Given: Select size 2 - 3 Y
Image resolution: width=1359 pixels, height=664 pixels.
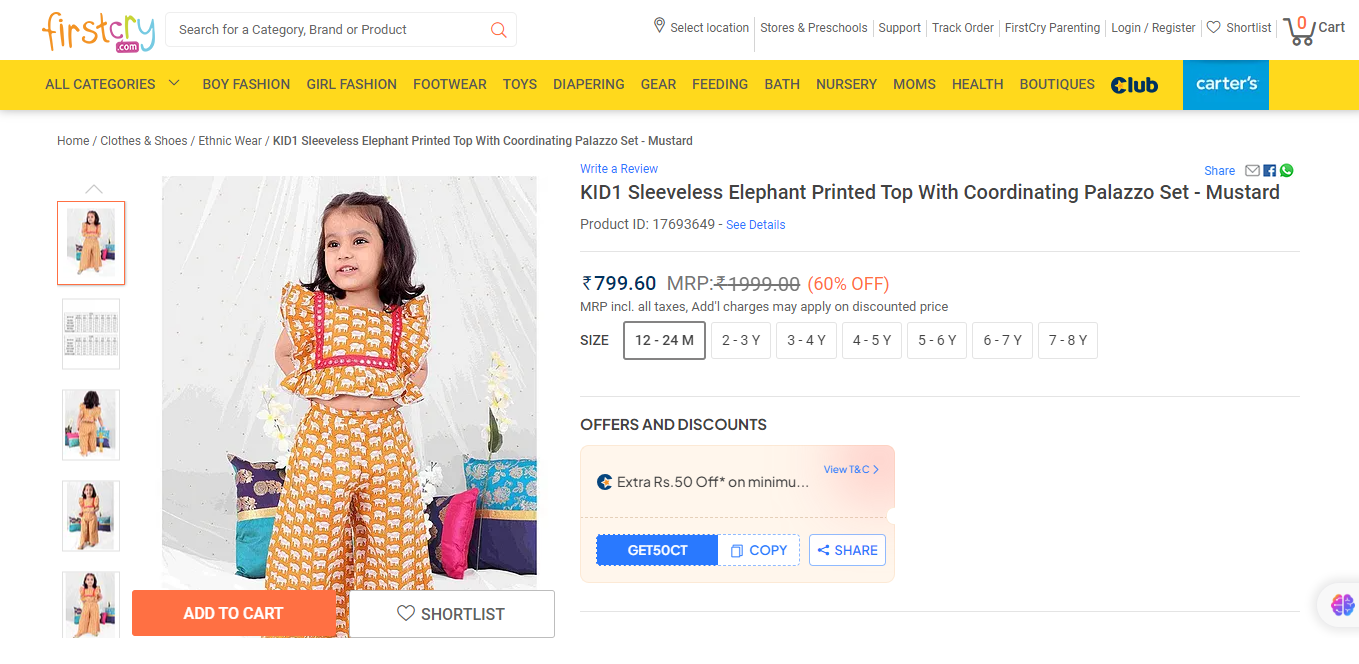Looking at the screenshot, I should tap(741, 340).
